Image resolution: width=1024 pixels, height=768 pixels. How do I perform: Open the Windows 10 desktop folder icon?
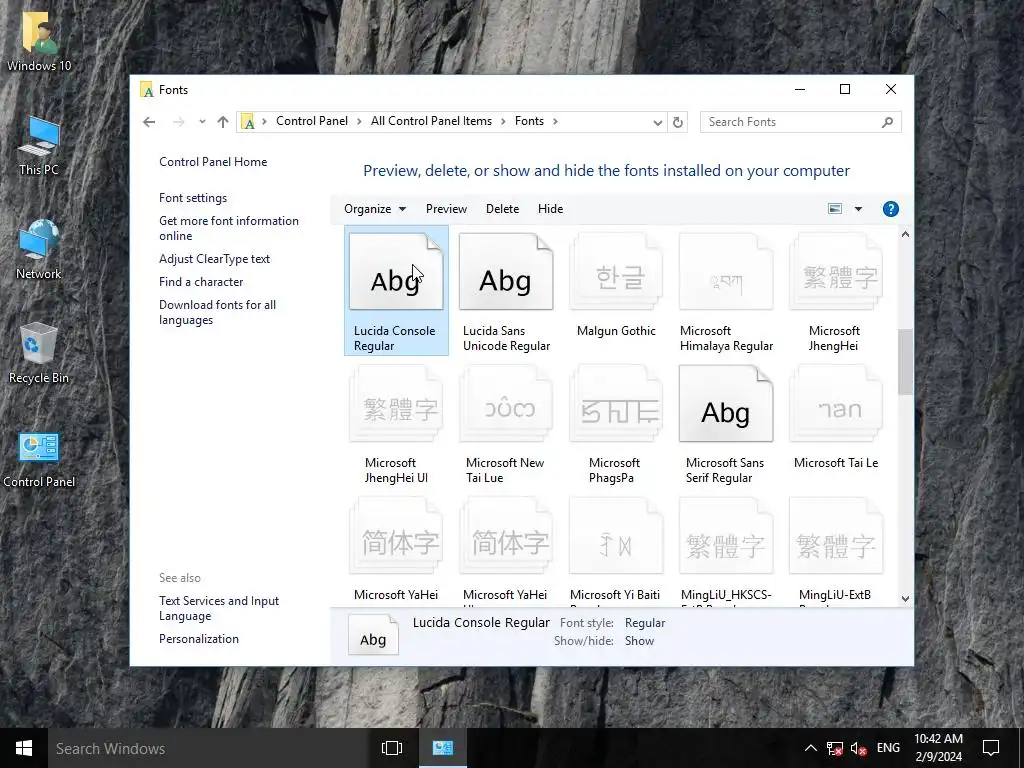click(x=39, y=42)
